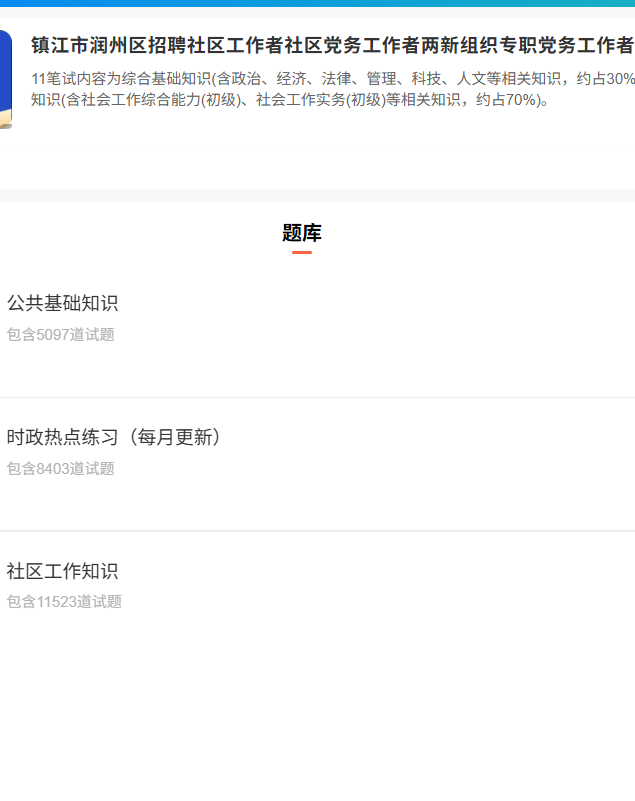Open the 镇江市润州区招聘社区工作者 title link
This screenshot has height=801, width=635.
tap(333, 45)
